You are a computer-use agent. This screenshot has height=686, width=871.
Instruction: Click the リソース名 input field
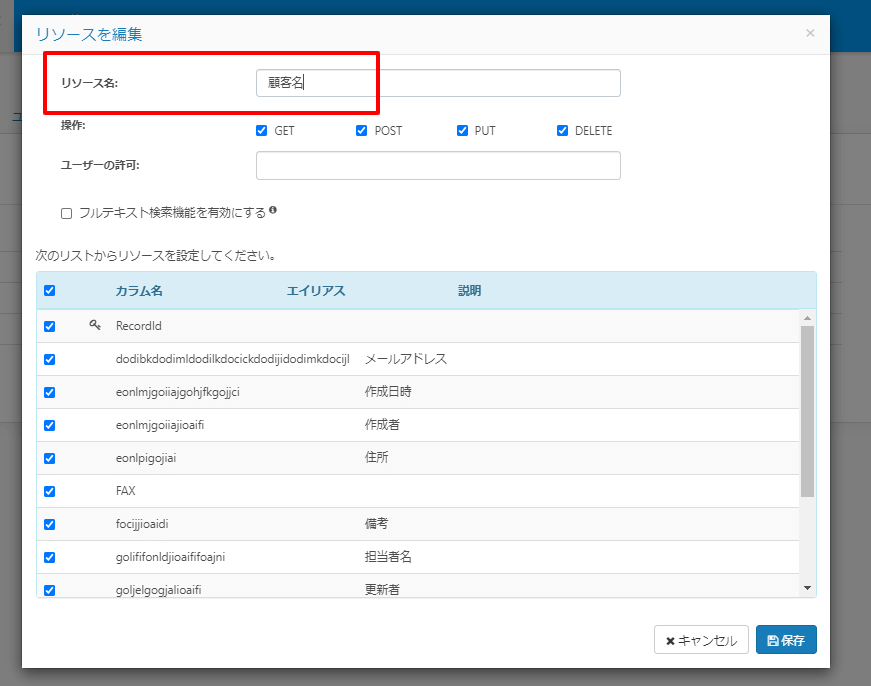(438, 83)
